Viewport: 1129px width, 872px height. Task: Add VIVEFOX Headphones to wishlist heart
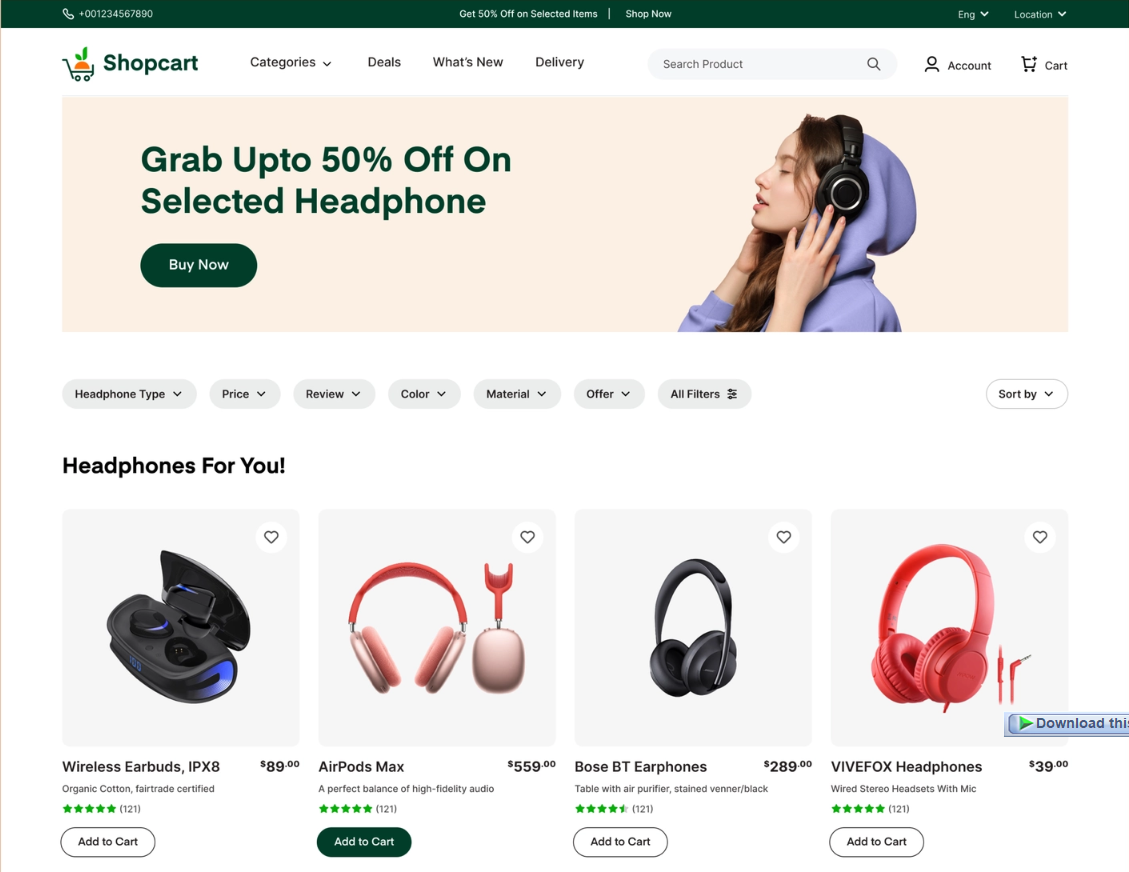tap(1040, 537)
